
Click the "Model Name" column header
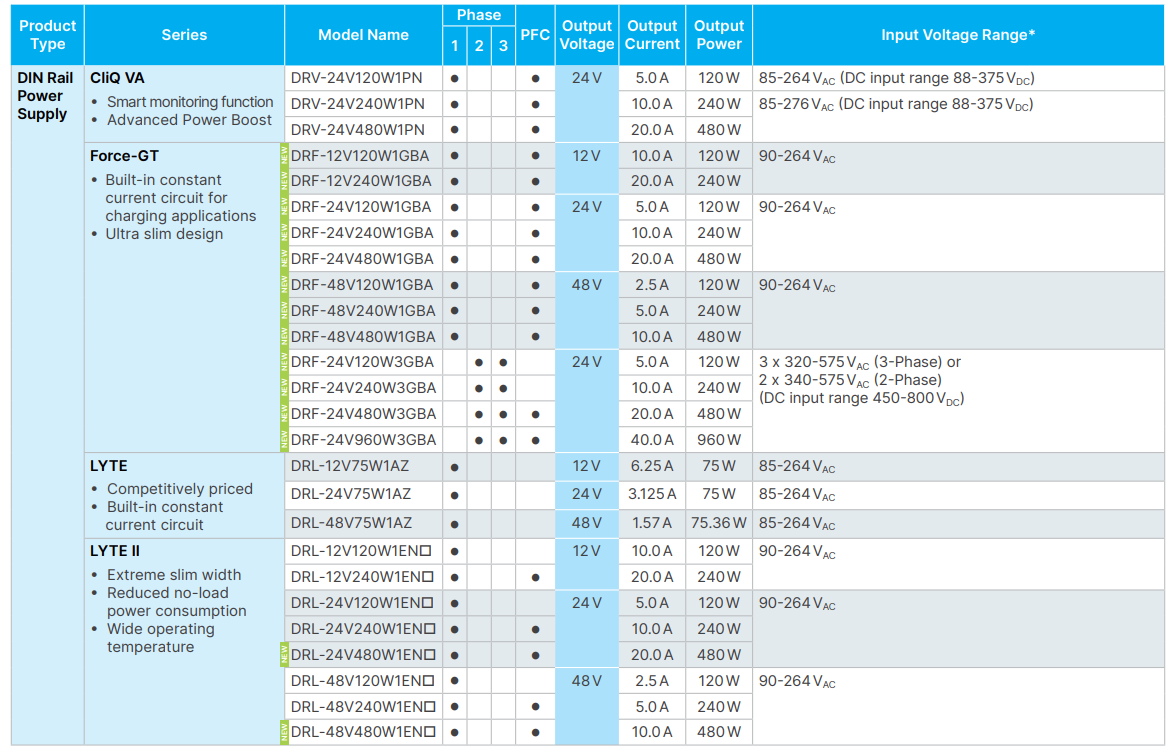(x=363, y=34)
